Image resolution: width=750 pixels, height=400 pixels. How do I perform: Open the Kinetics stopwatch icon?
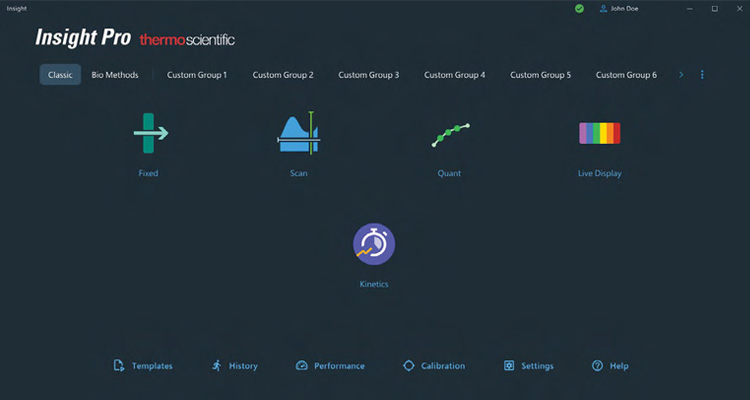pyautogui.click(x=374, y=244)
